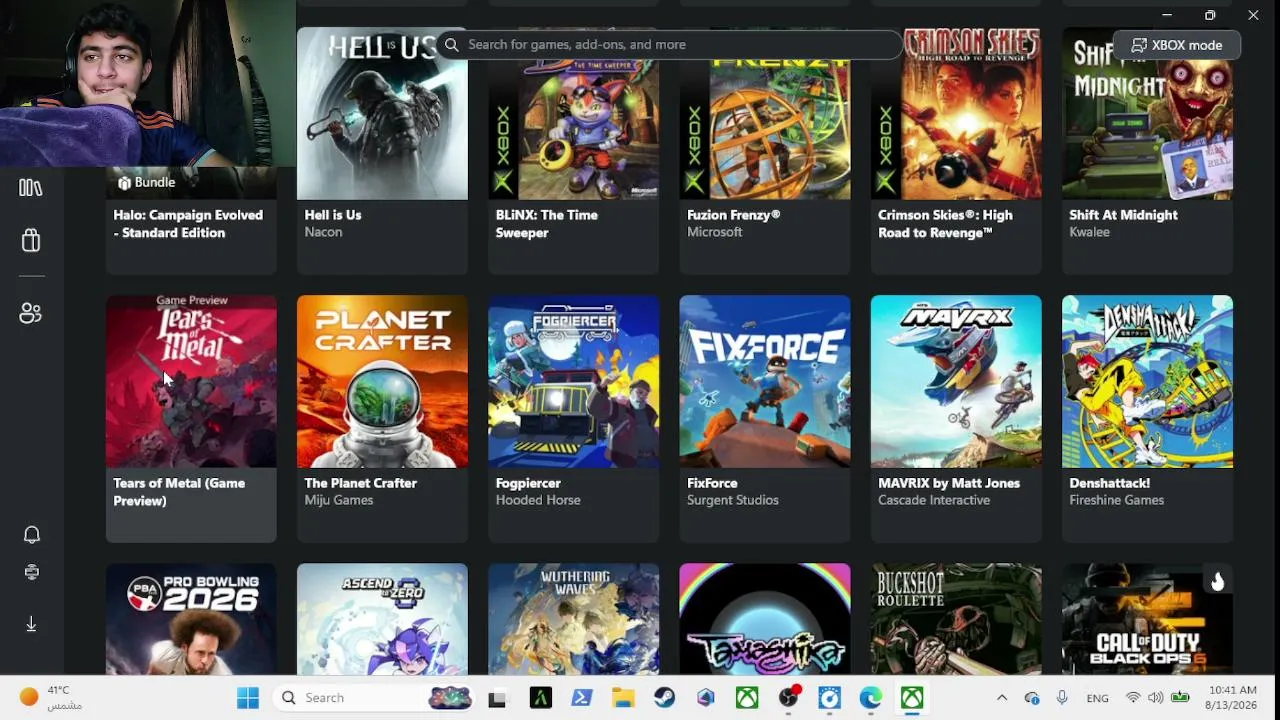This screenshot has height=720, width=1280.
Task: Open File Explorer from the taskbar
Action: point(623,698)
